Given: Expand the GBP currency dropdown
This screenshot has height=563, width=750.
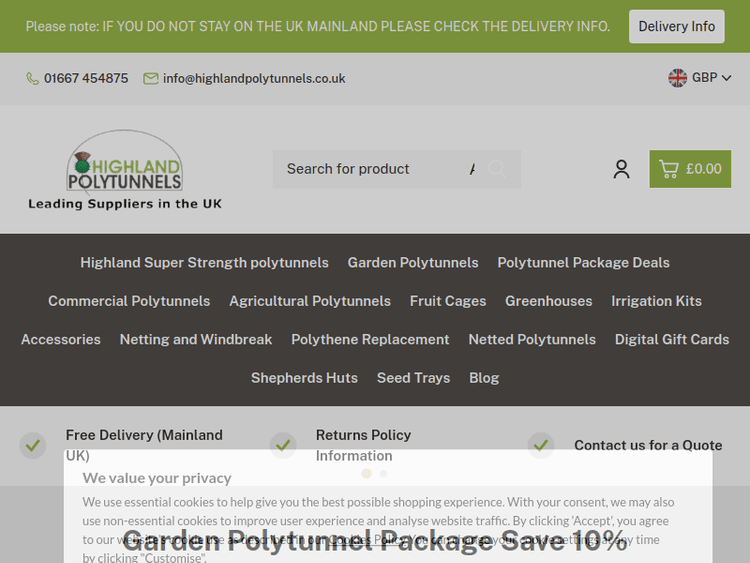Looking at the screenshot, I should pyautogui.click(x=700, y=77).
